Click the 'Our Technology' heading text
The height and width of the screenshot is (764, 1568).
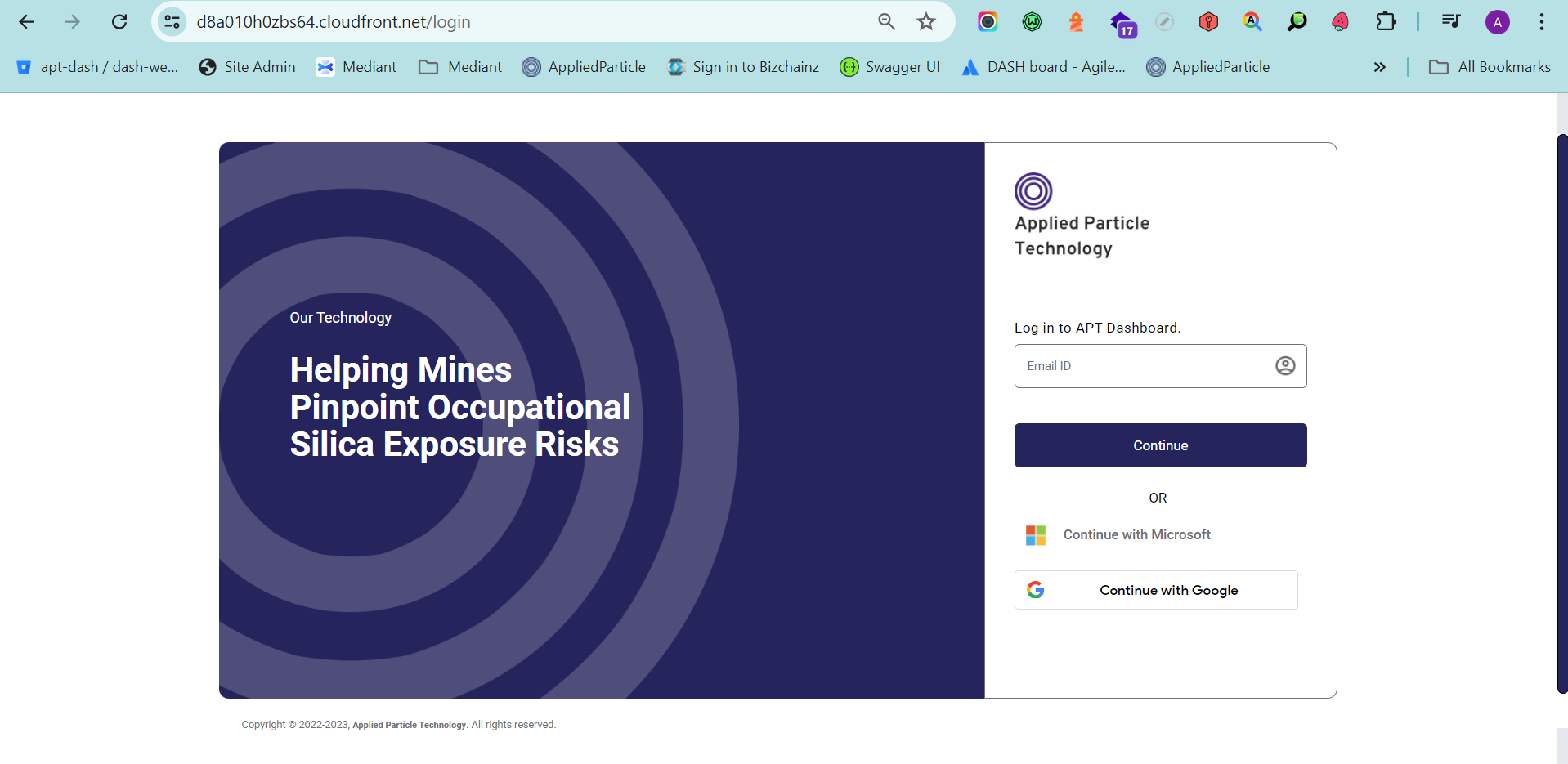[x=340, y=318]
